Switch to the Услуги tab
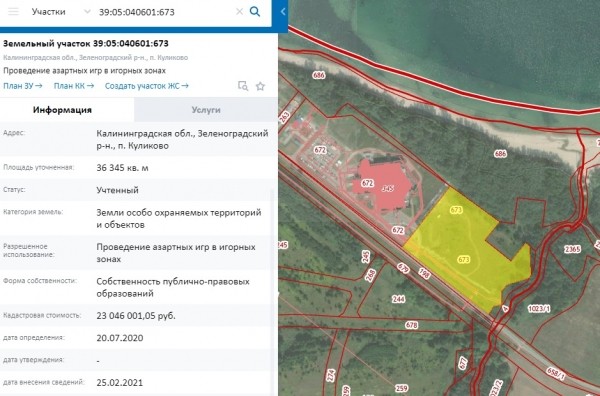600x396 pixels. pyautogui.click(x=206, y=110)
